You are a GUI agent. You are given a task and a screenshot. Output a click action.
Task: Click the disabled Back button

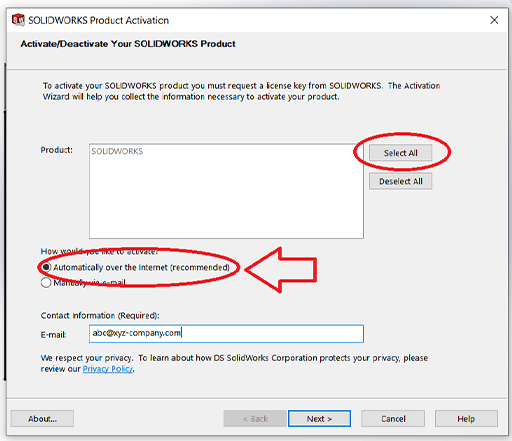(255, 419)
